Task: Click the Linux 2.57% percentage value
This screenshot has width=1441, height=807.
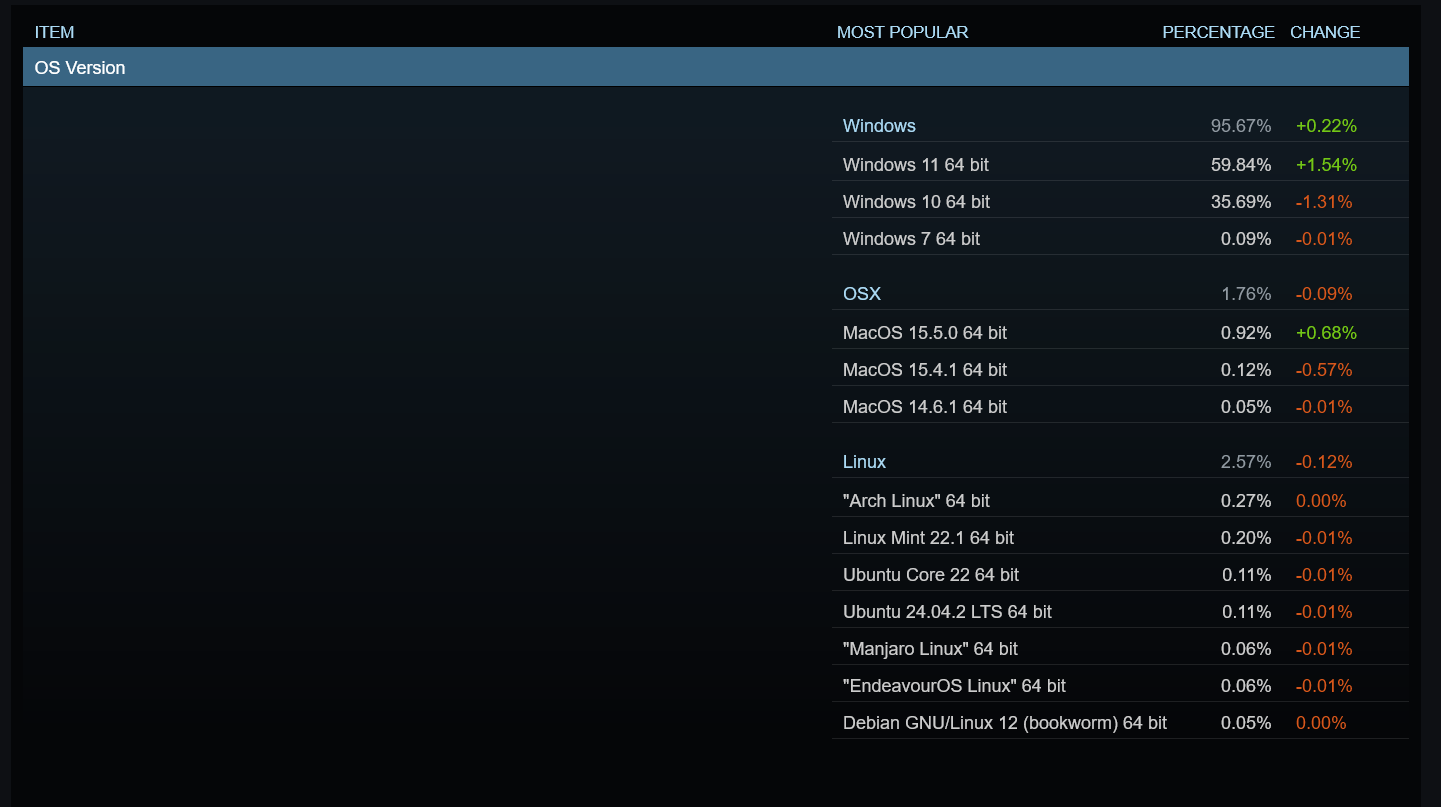Action: (x=1246, y=462)
